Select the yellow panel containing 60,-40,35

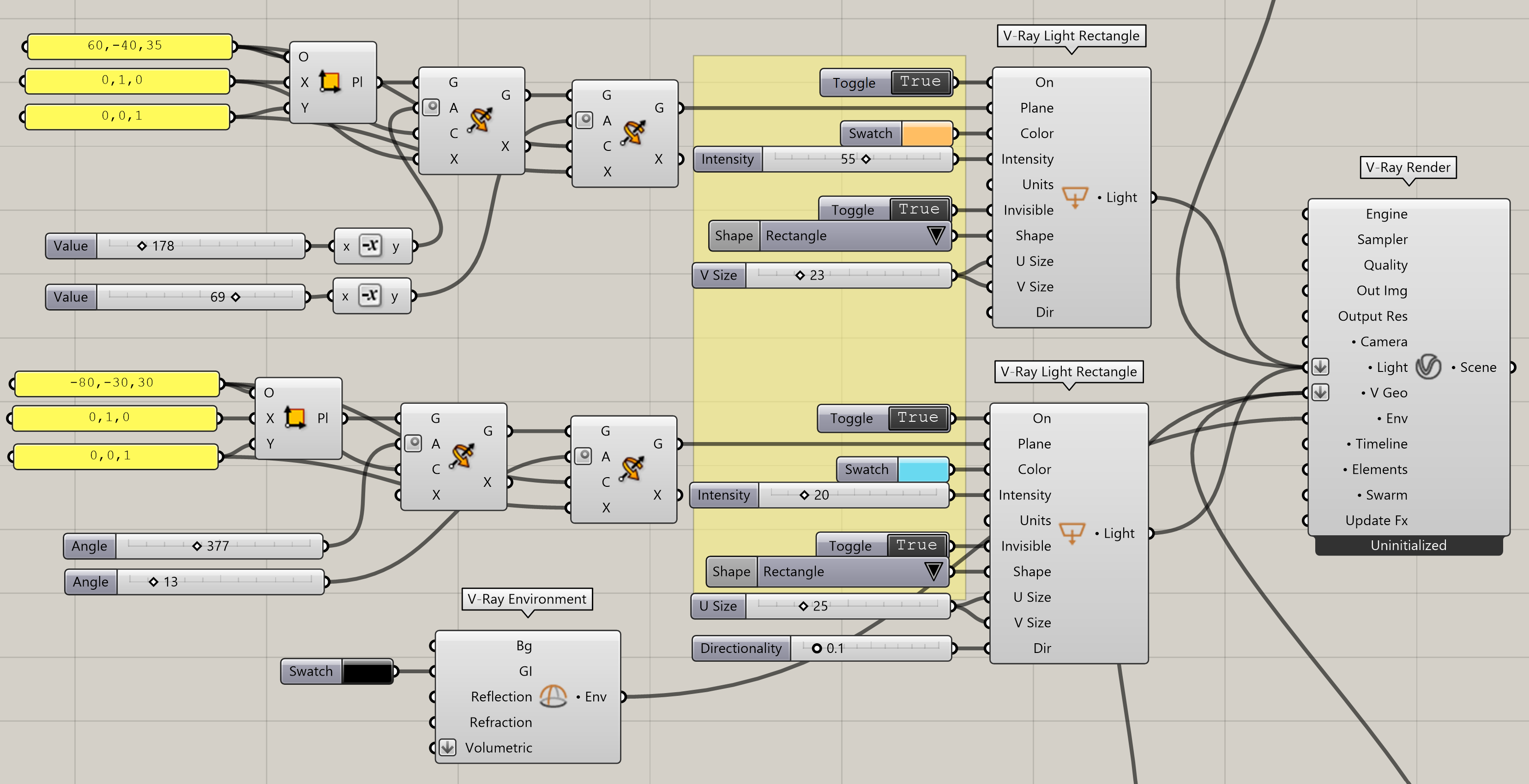pos(129,46)
